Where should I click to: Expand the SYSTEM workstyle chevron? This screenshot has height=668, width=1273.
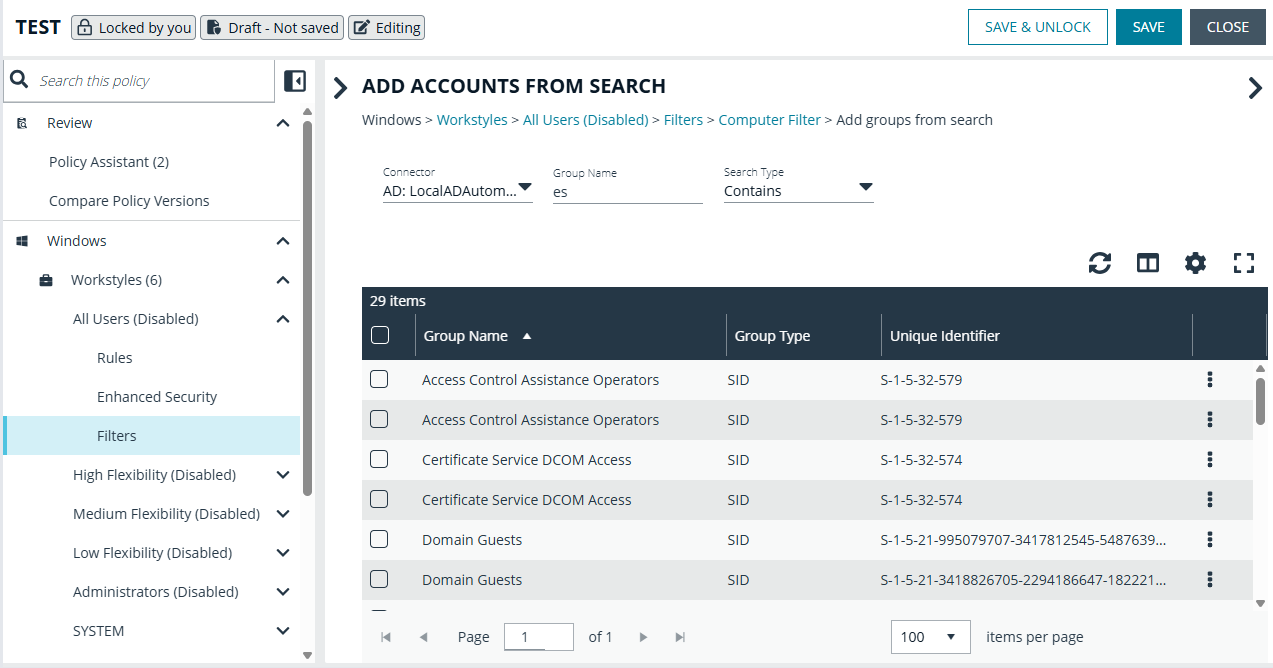click(x=283, y=631)
